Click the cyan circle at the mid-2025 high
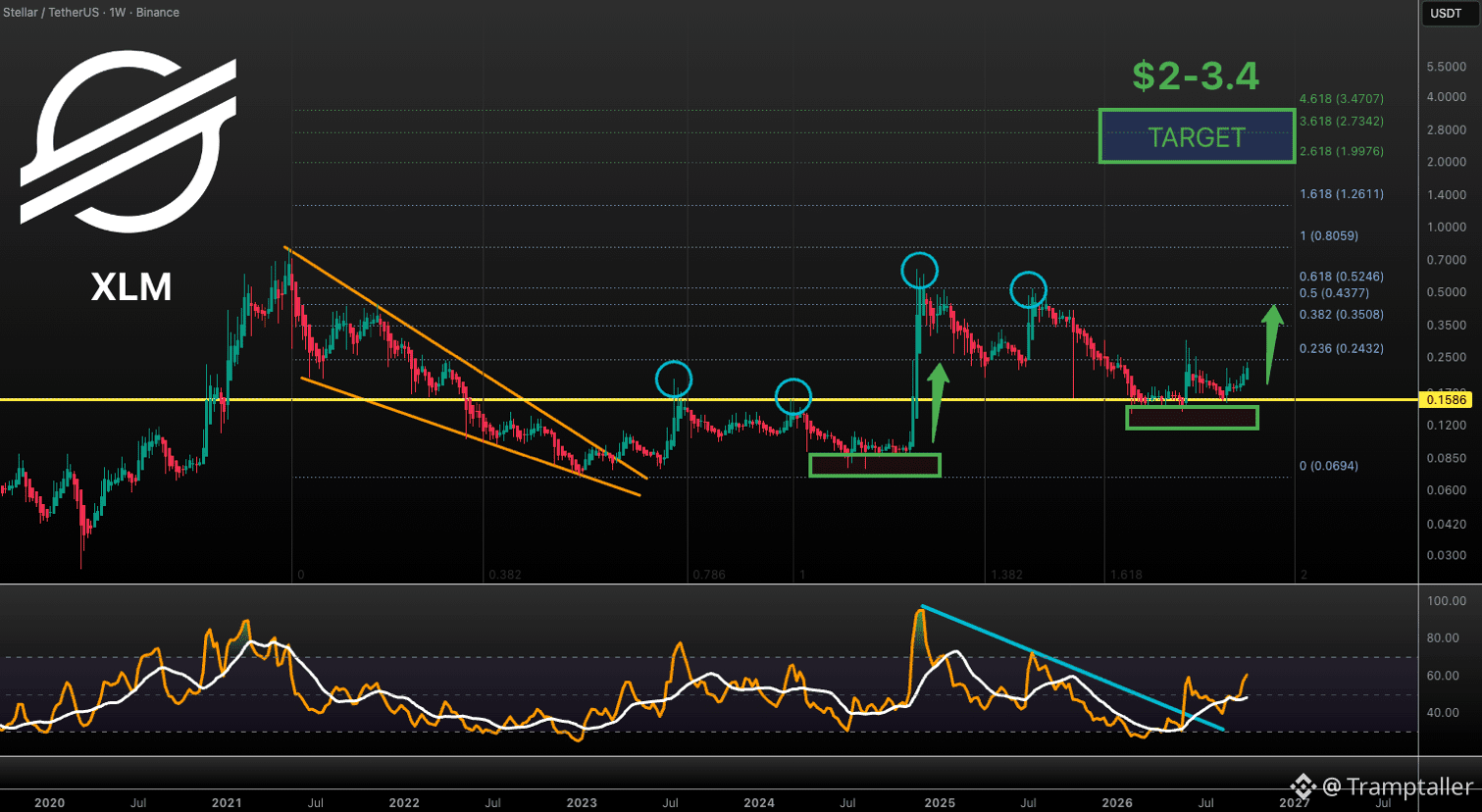This screenshot has height=812, width=1482. pos(1029,289)
